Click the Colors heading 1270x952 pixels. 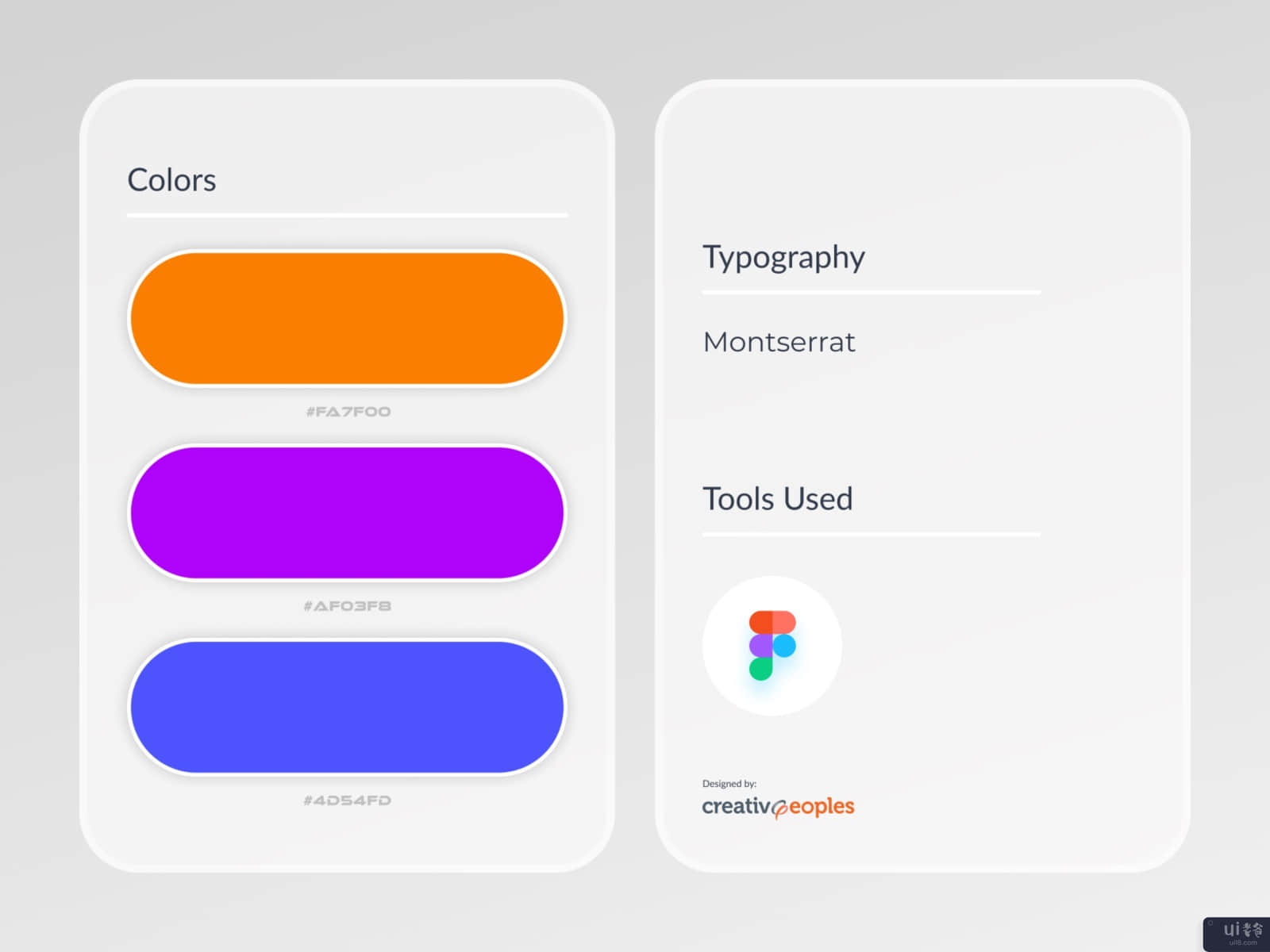click(x=171, y=180)
